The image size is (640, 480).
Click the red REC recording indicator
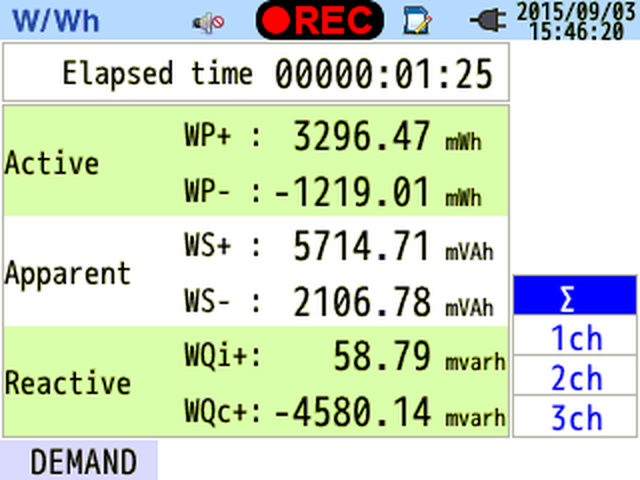point(320,20)
